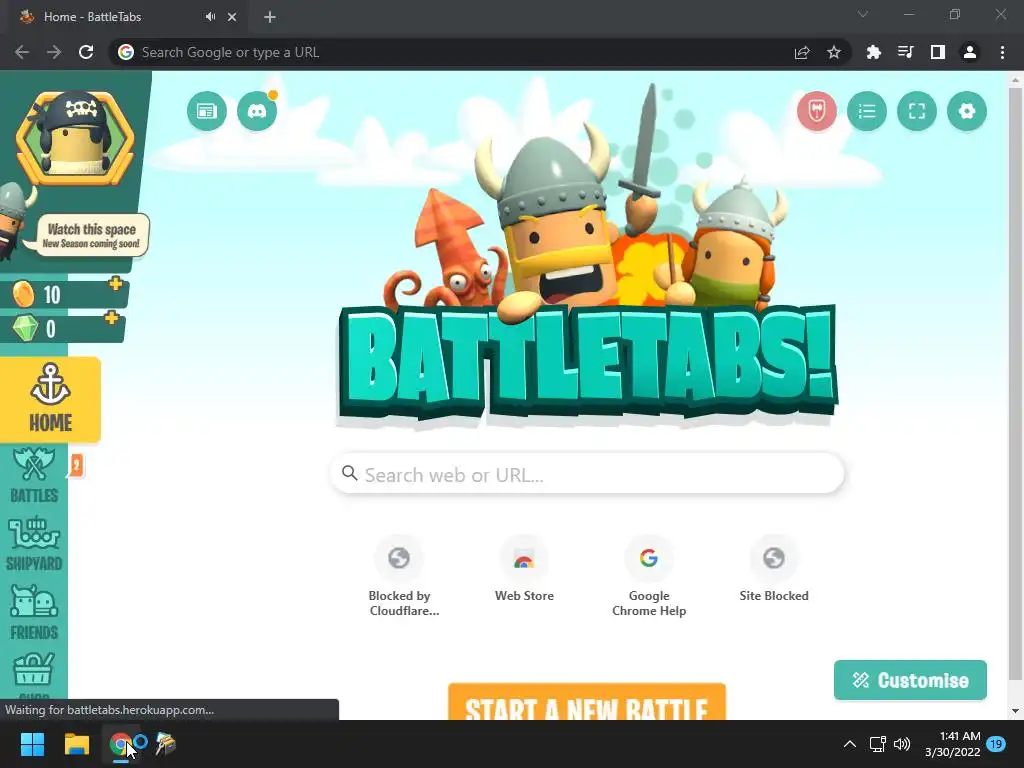Click the page vertical scrollbar
Image resolution: width=1024 pixels, height=768 pixels.
1014,385
